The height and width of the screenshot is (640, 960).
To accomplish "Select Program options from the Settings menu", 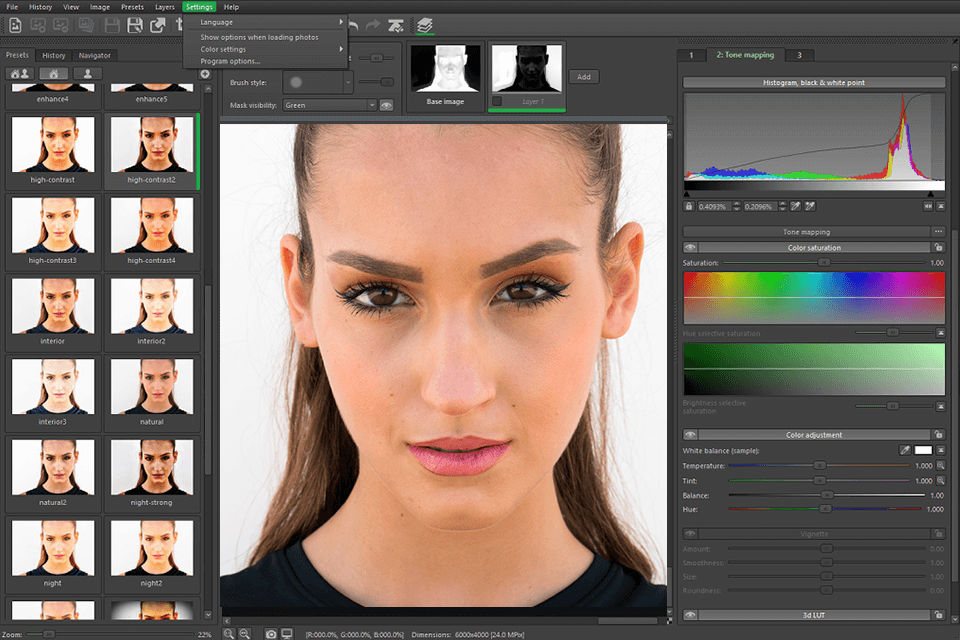I will click(232, 62).
